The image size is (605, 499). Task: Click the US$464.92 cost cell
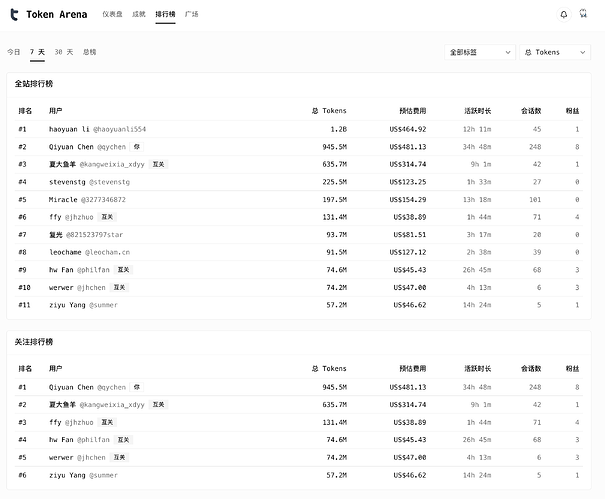click(x=408, y=129)
